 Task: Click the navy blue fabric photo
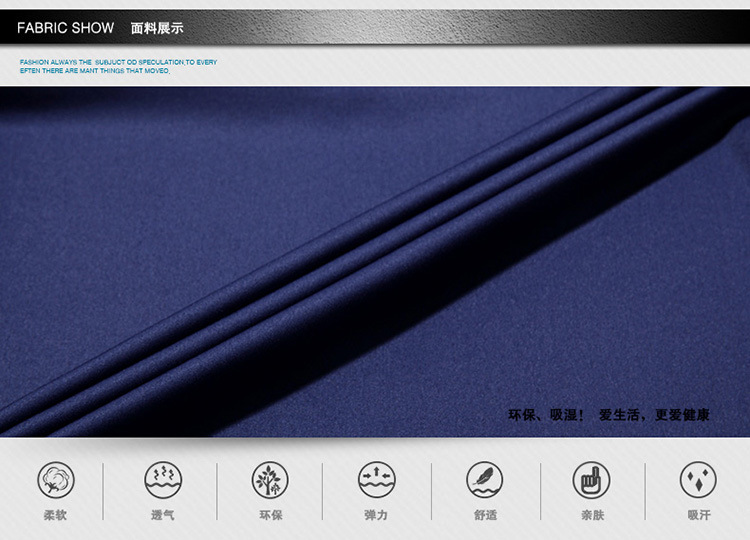pos(375,261)
